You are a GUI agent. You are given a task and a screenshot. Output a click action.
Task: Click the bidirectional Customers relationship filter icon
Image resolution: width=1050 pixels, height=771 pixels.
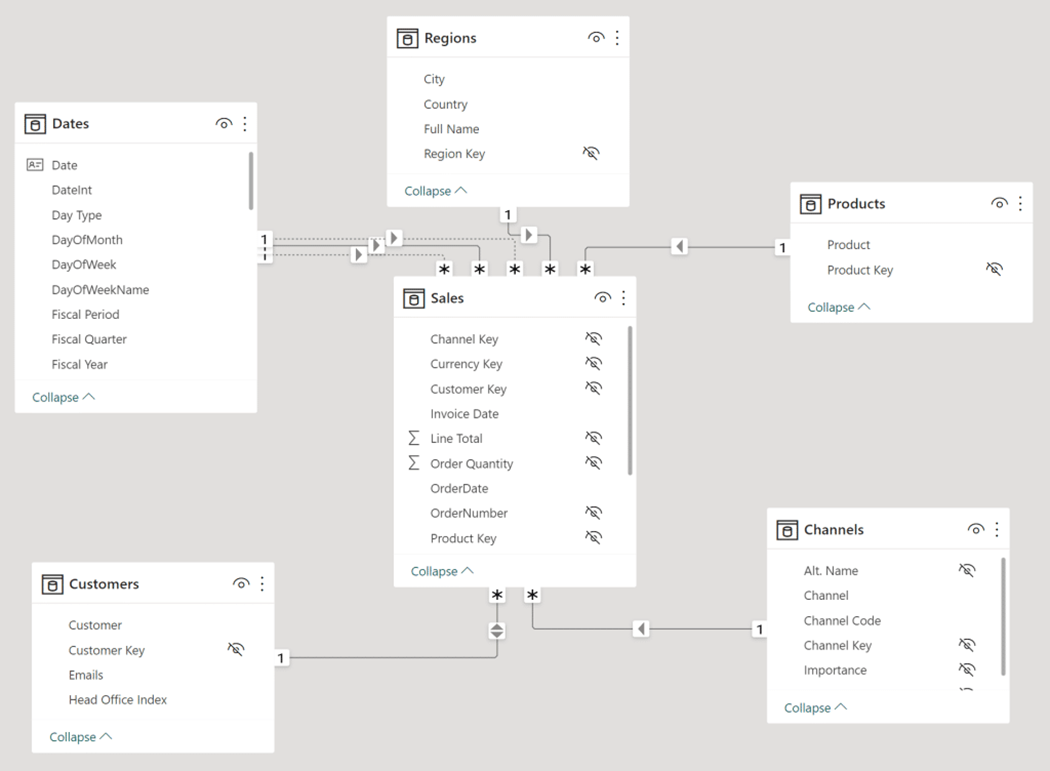497,630
